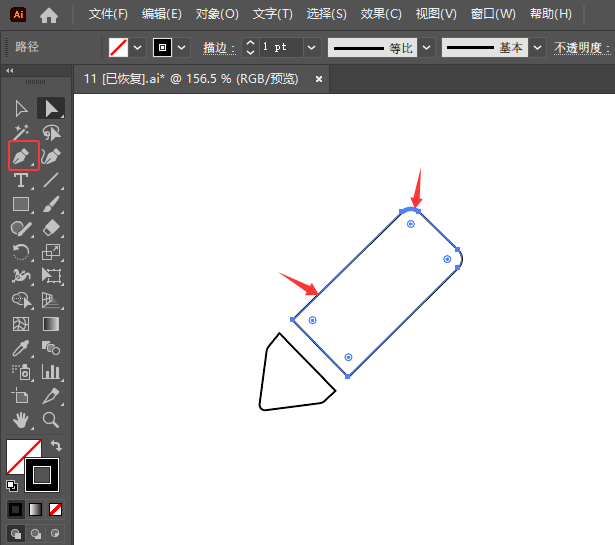The height and width of the screenshot is (545, 615).
Task: Open the 帮助(H) menu
Action: 551,15
